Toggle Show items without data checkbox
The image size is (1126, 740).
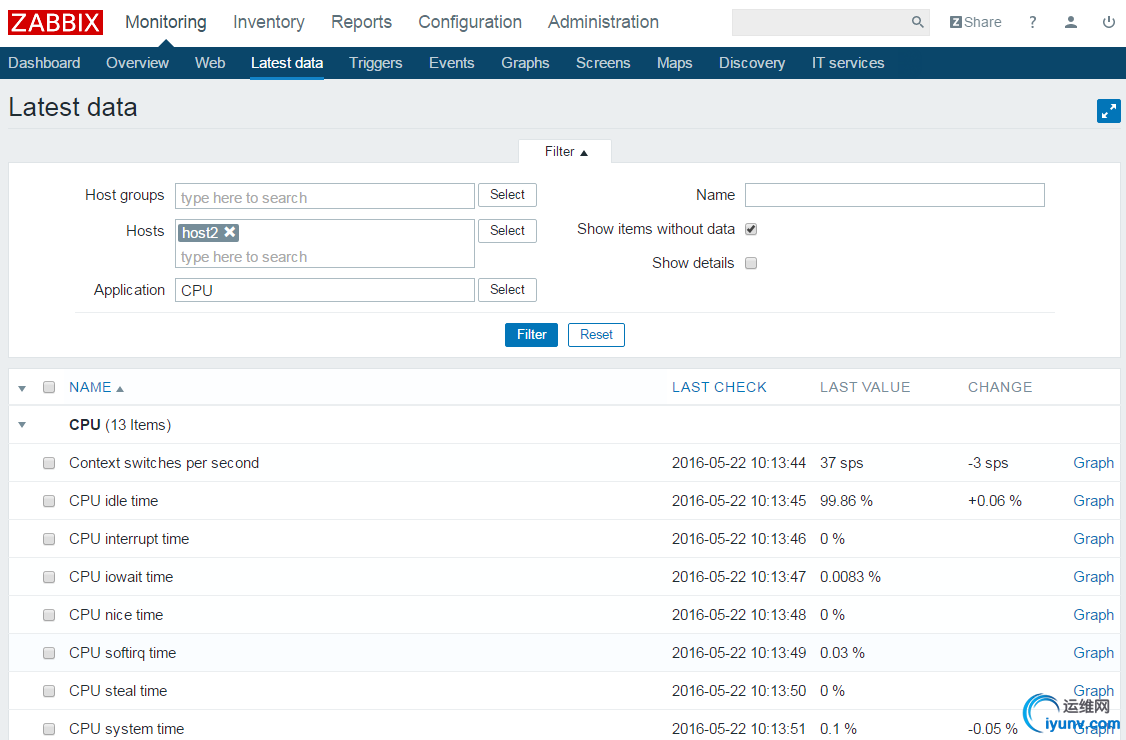(x=751, y=229)
